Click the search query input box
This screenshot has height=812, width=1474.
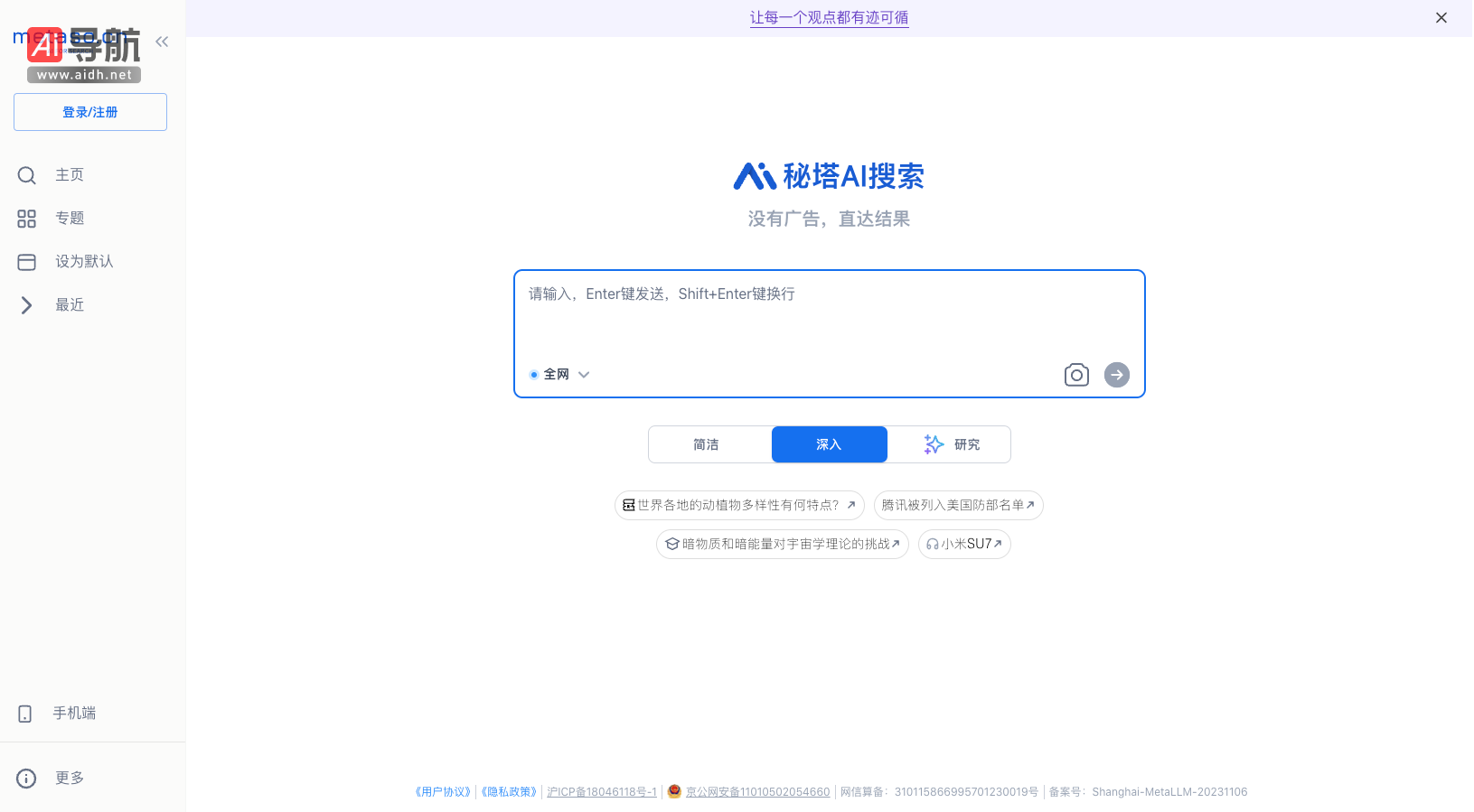pyautogui.click(x=829, y=316)
